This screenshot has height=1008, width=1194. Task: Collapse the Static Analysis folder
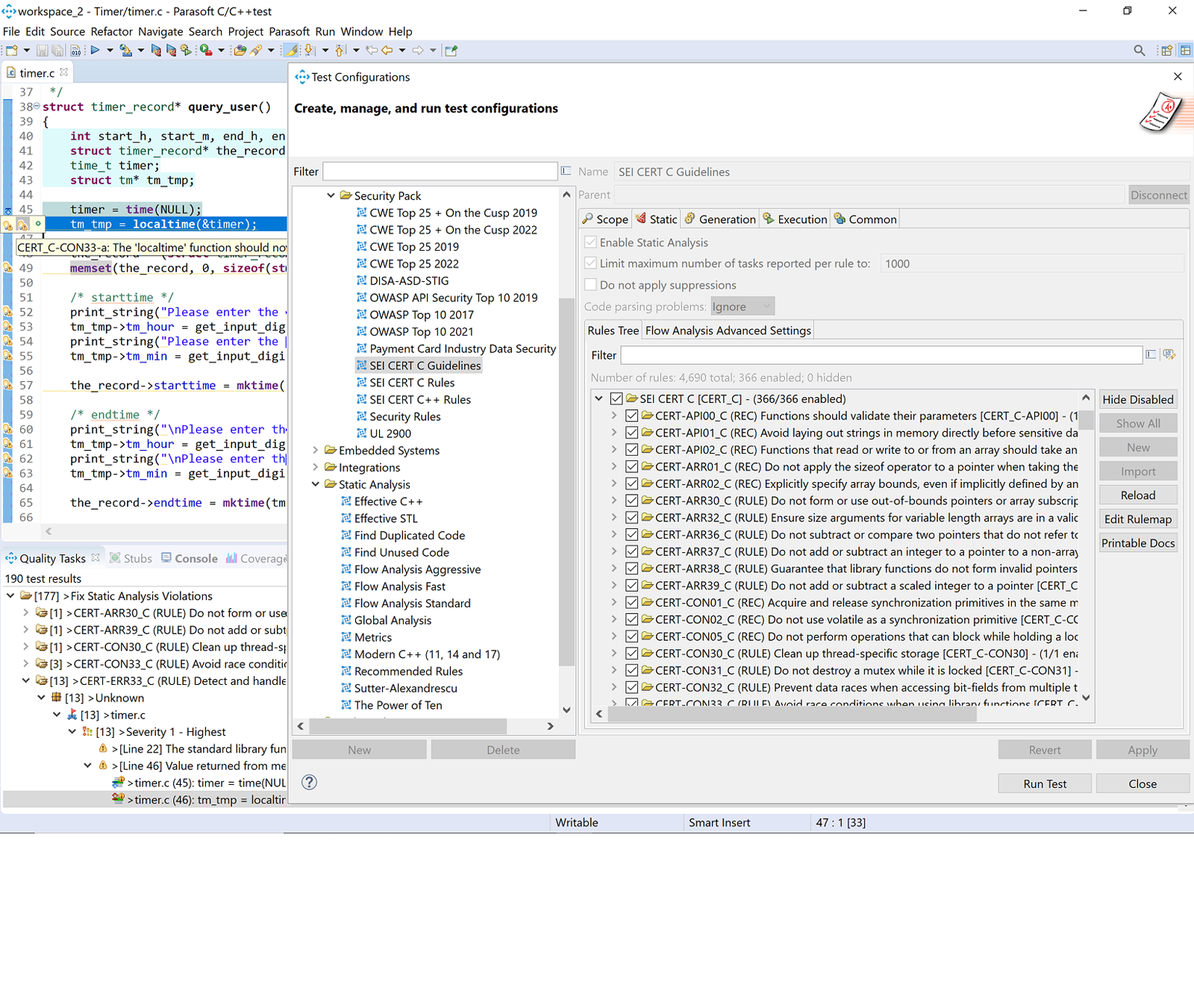click(x=315, y=484)
